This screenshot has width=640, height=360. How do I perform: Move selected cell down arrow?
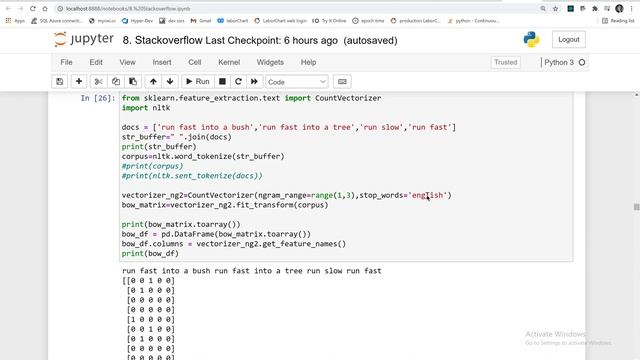click(x=170, y=82)
